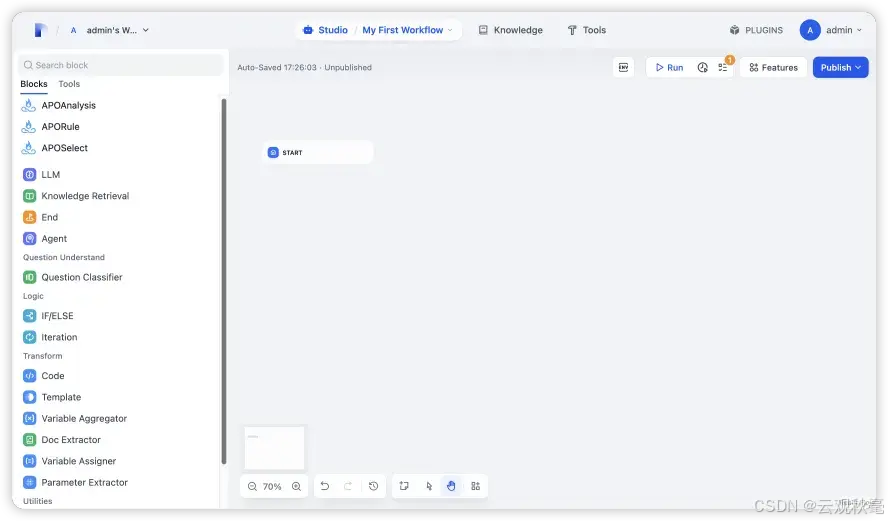
Task: Click the admin avatar circle
Action: (x=810, y=30)
